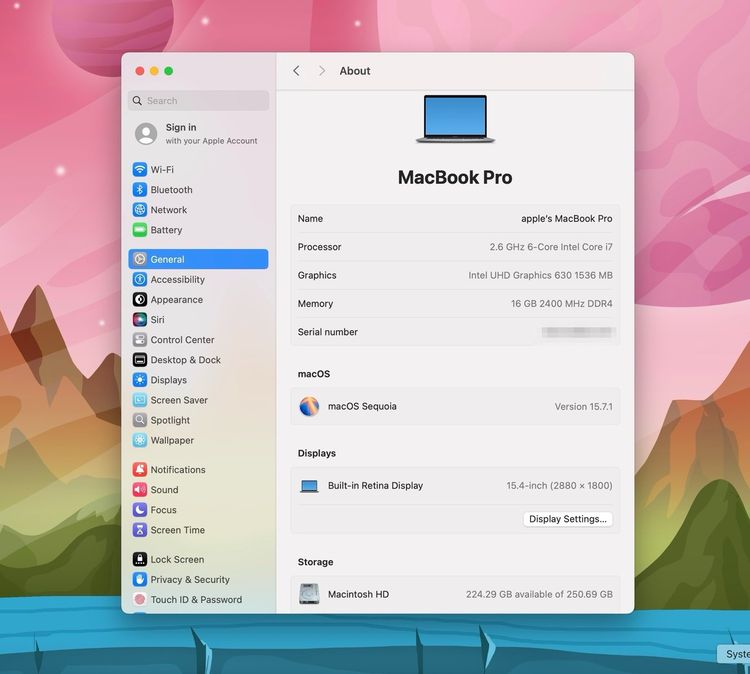
Task: Open the Desktop & Dock icon
Action: tap(140, 360)
